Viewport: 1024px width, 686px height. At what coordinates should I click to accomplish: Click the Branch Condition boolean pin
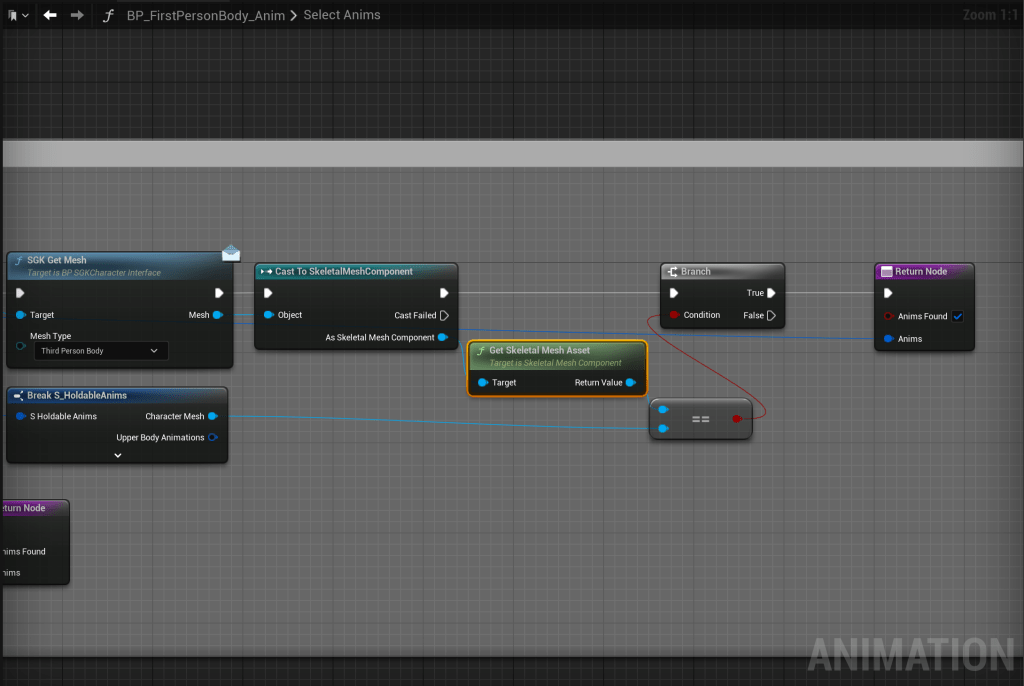[x=675, y=315]
